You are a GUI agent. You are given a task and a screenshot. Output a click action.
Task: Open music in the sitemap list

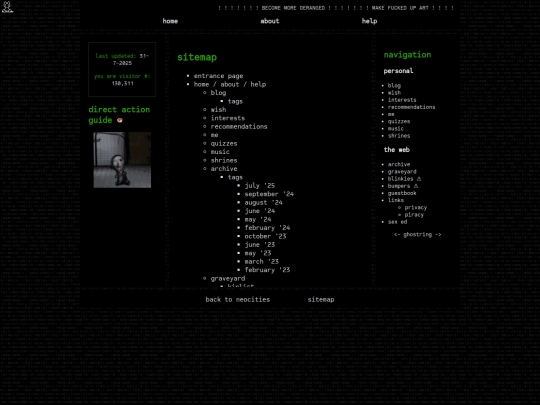click(x=220, y=152)
